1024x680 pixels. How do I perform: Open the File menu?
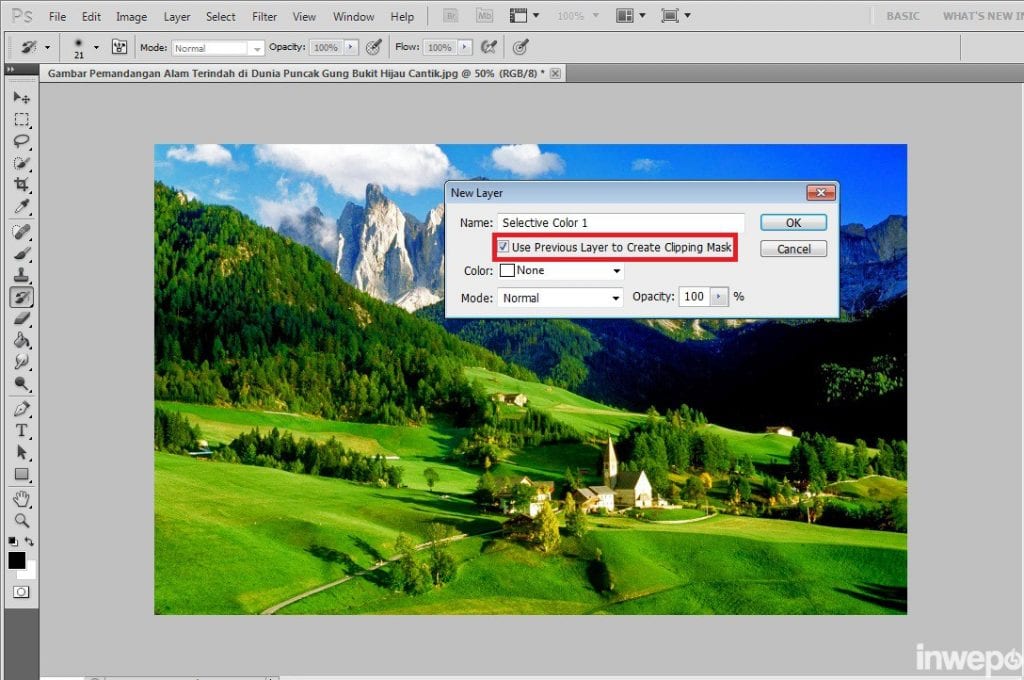pyautogui.click(x=57, y=16)
